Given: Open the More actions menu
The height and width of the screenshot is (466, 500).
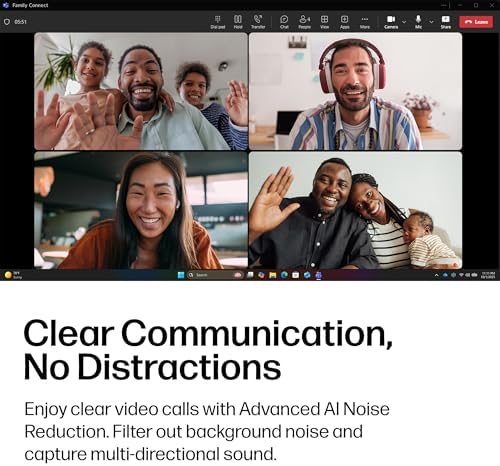Looking at the screenshot, I should [x=365, y=22].
